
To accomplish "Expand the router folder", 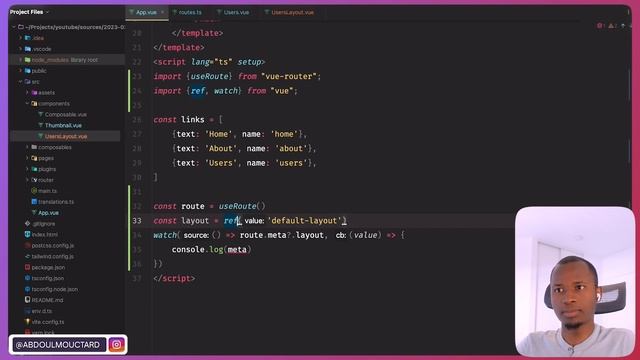I will [27, 180].
